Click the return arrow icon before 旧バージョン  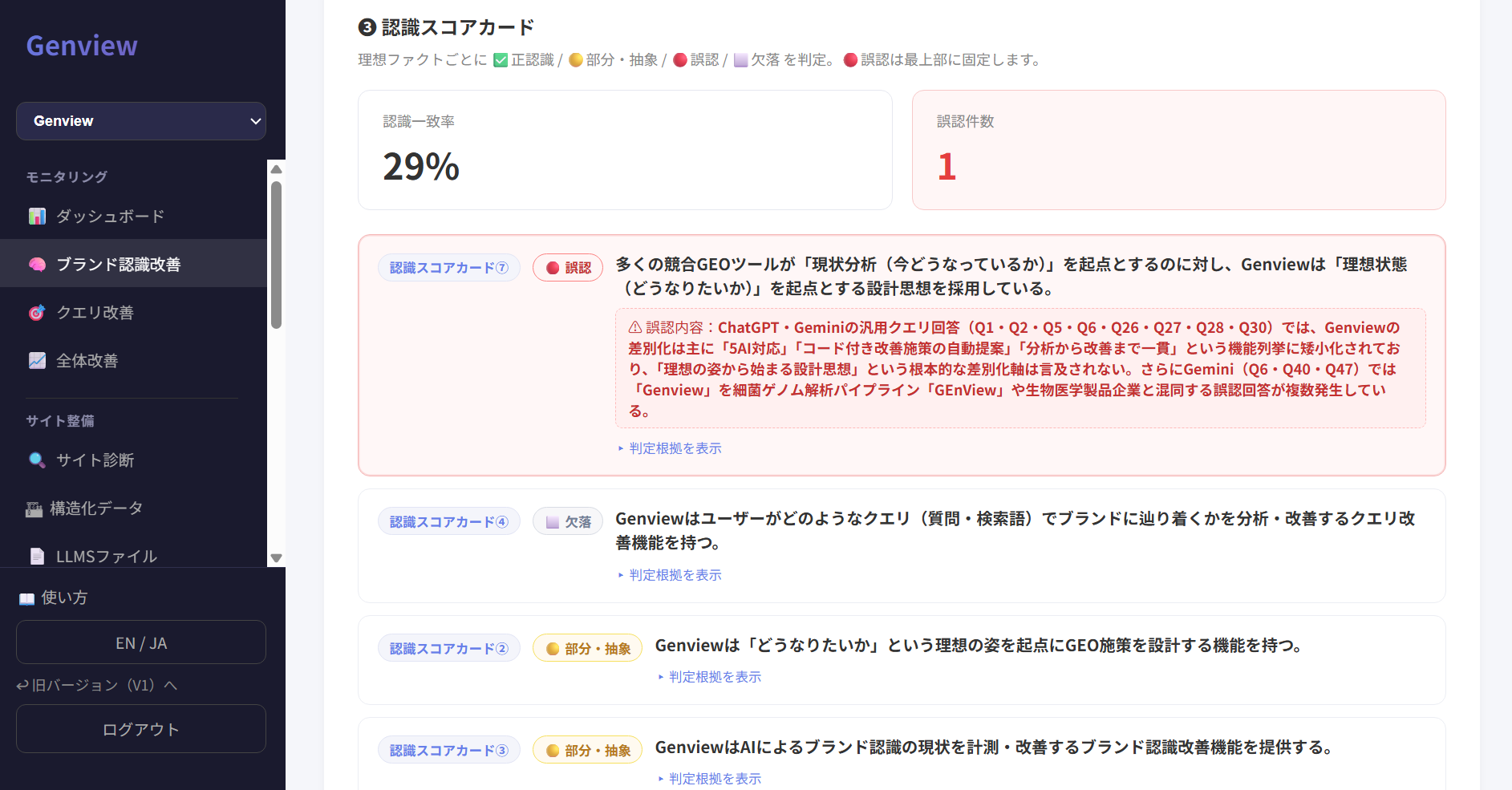(x=22, y=686)
